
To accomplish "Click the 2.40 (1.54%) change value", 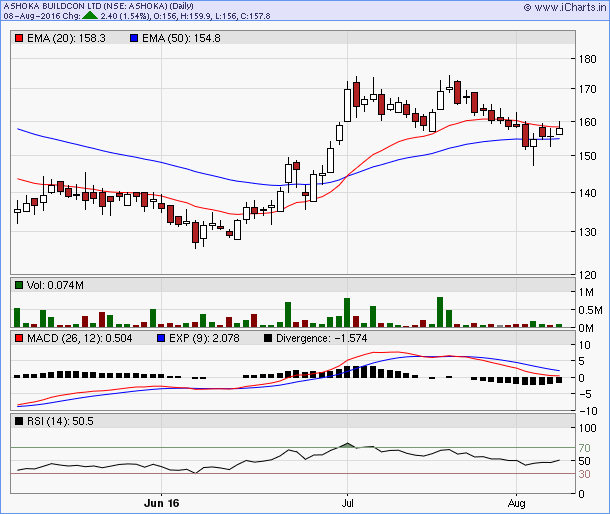I will pyautogui.click(x=125, y=16).
